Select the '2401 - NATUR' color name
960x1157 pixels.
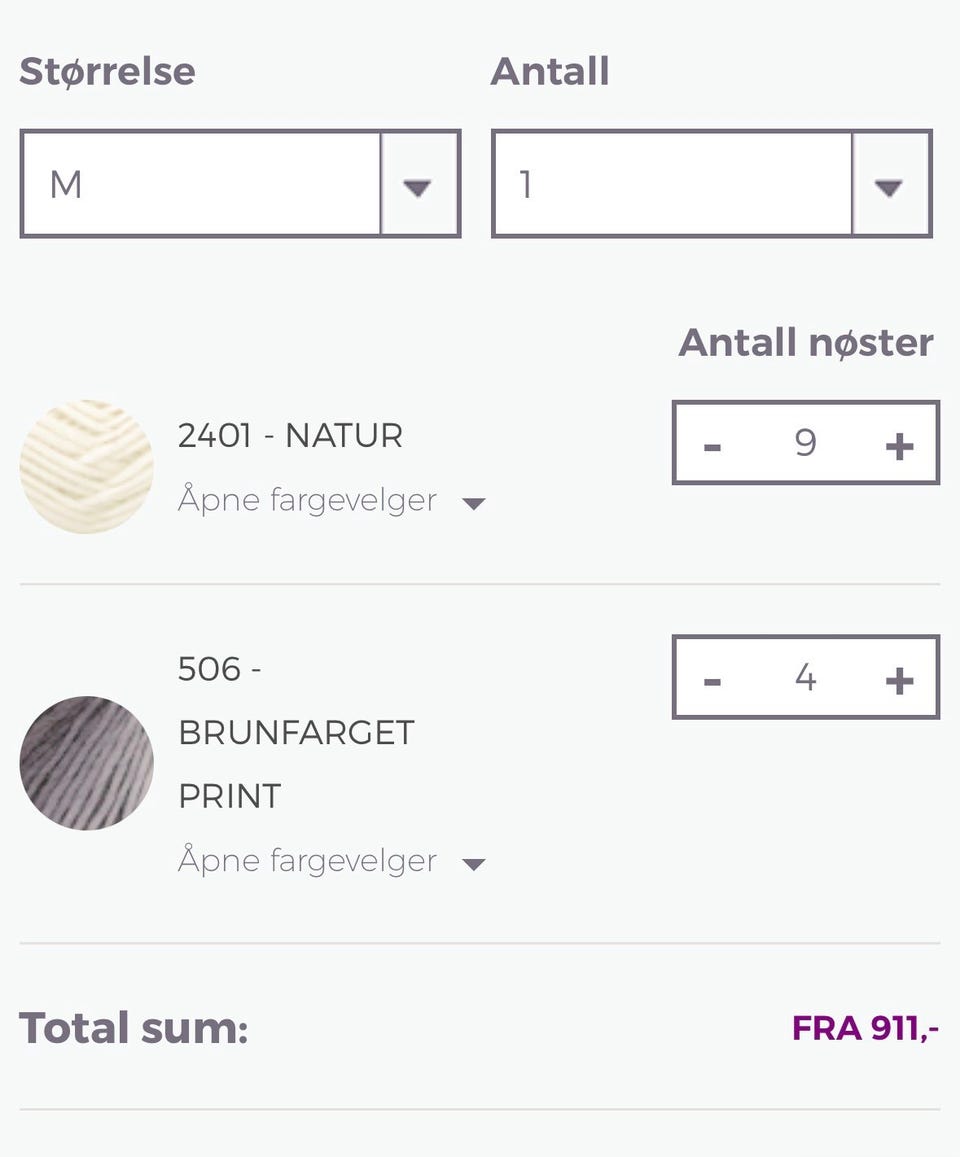click(x=290, y=436)
